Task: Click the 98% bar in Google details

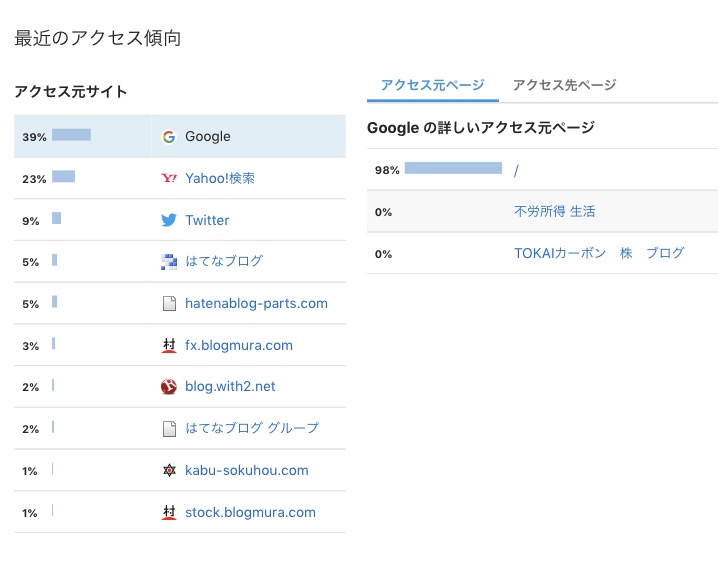Action: click(453, 168)
